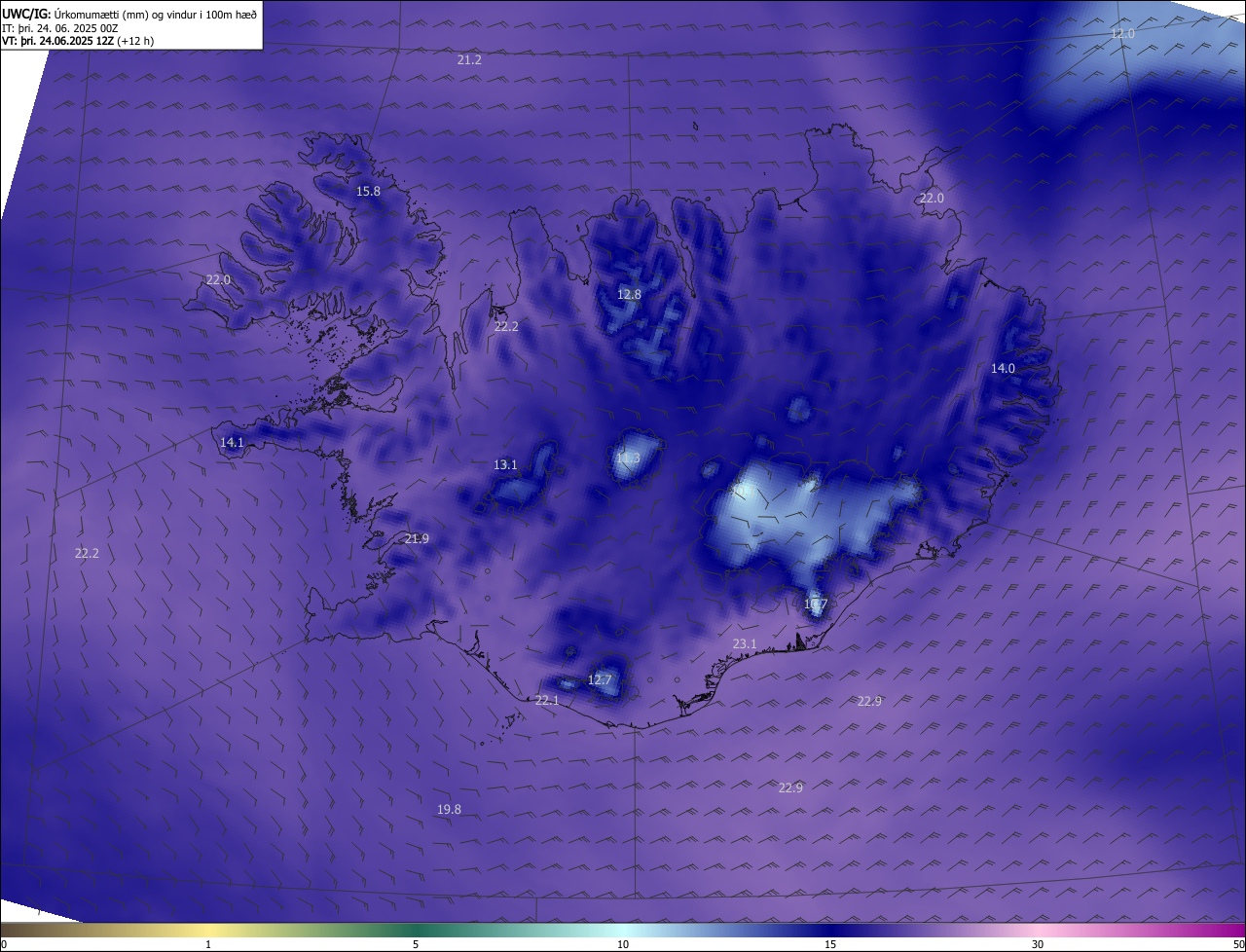Click the 10.7 value near the southeast coast

click(815, 604)
